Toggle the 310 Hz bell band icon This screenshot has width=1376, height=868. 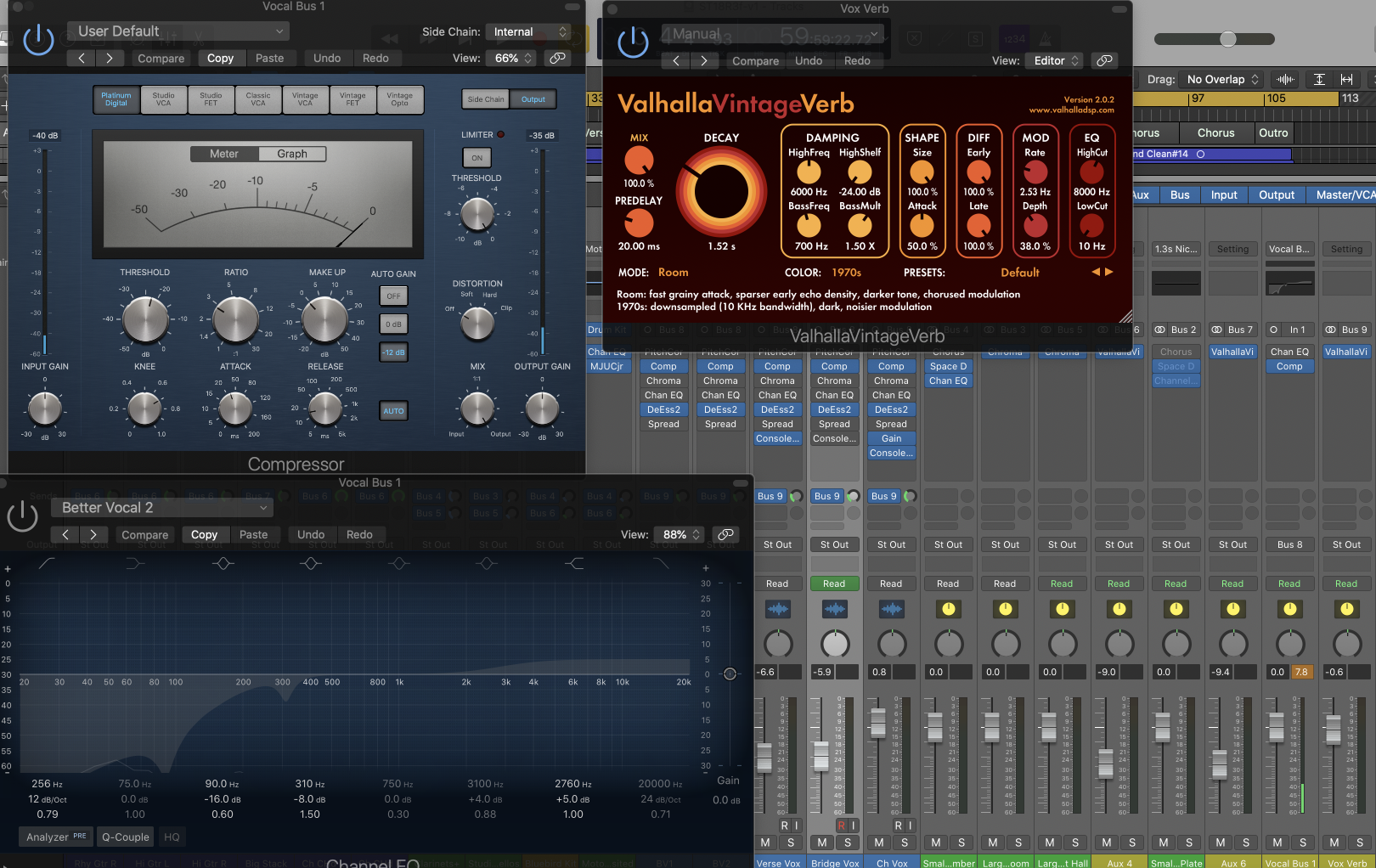click(x=310, y=563)
